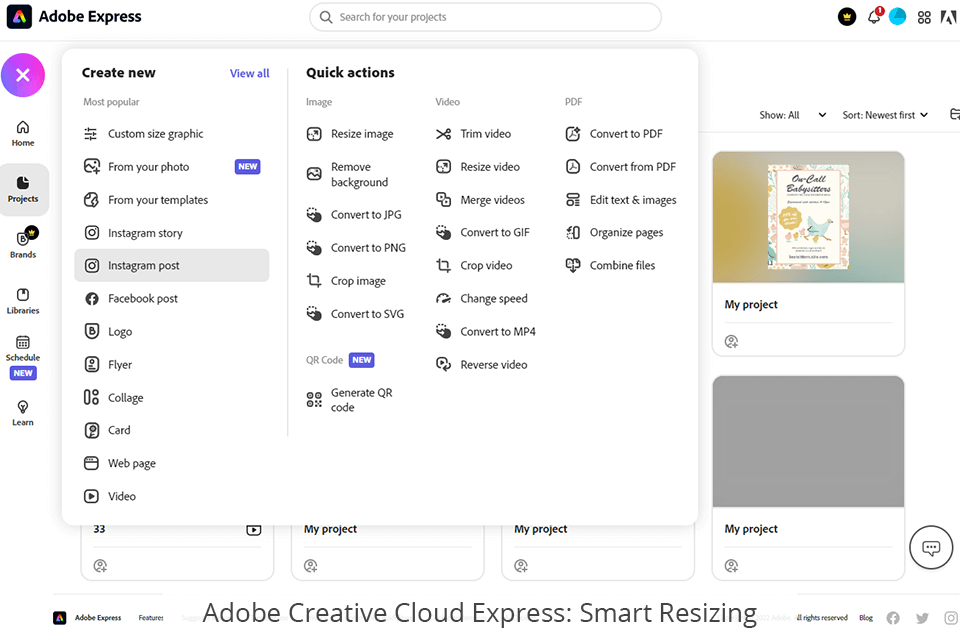Open the user profile avatar
Screen dimensions: 960x640
point(898,17)
